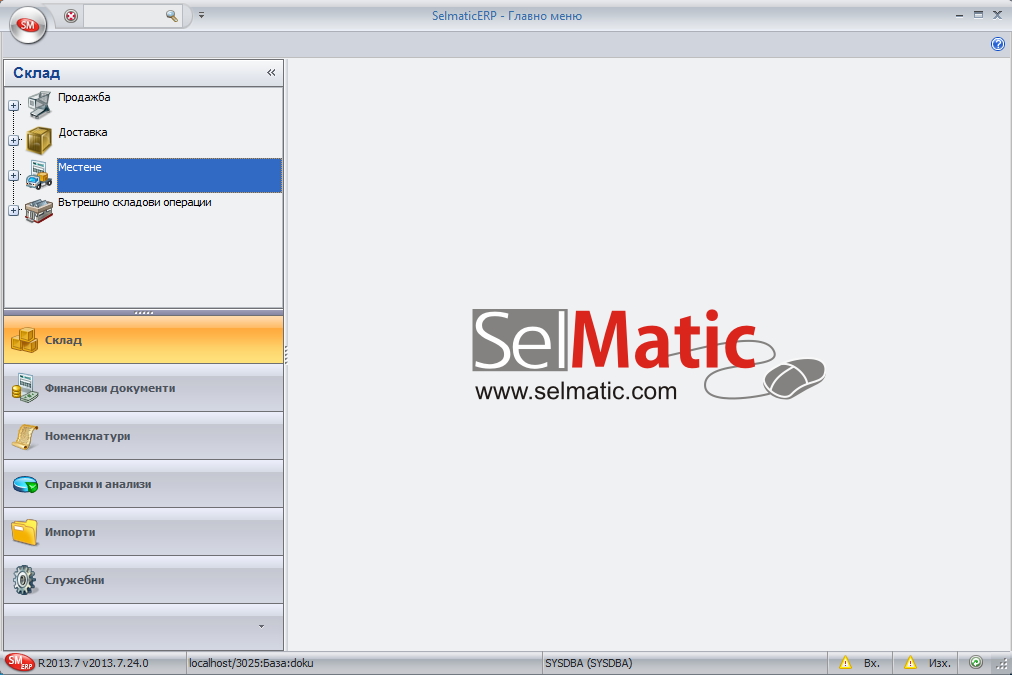
Task: Click the SM ERP status bar logo
Action: click(19, 662)
